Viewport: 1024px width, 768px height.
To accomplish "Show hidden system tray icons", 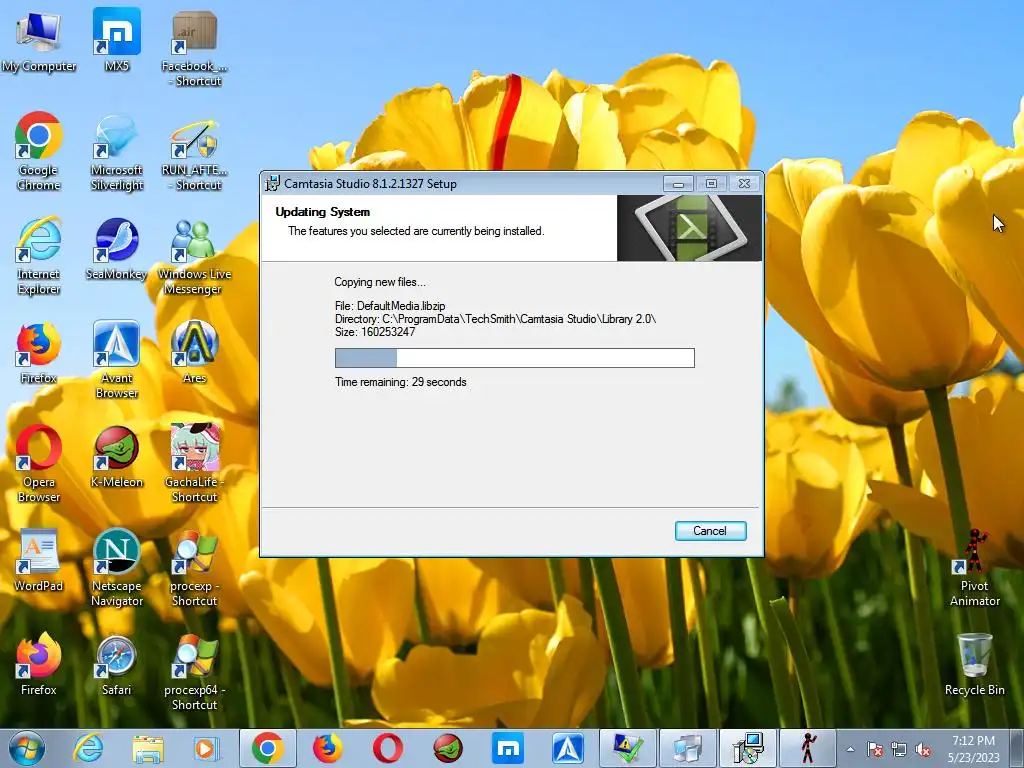I will [x=850, y=749].
